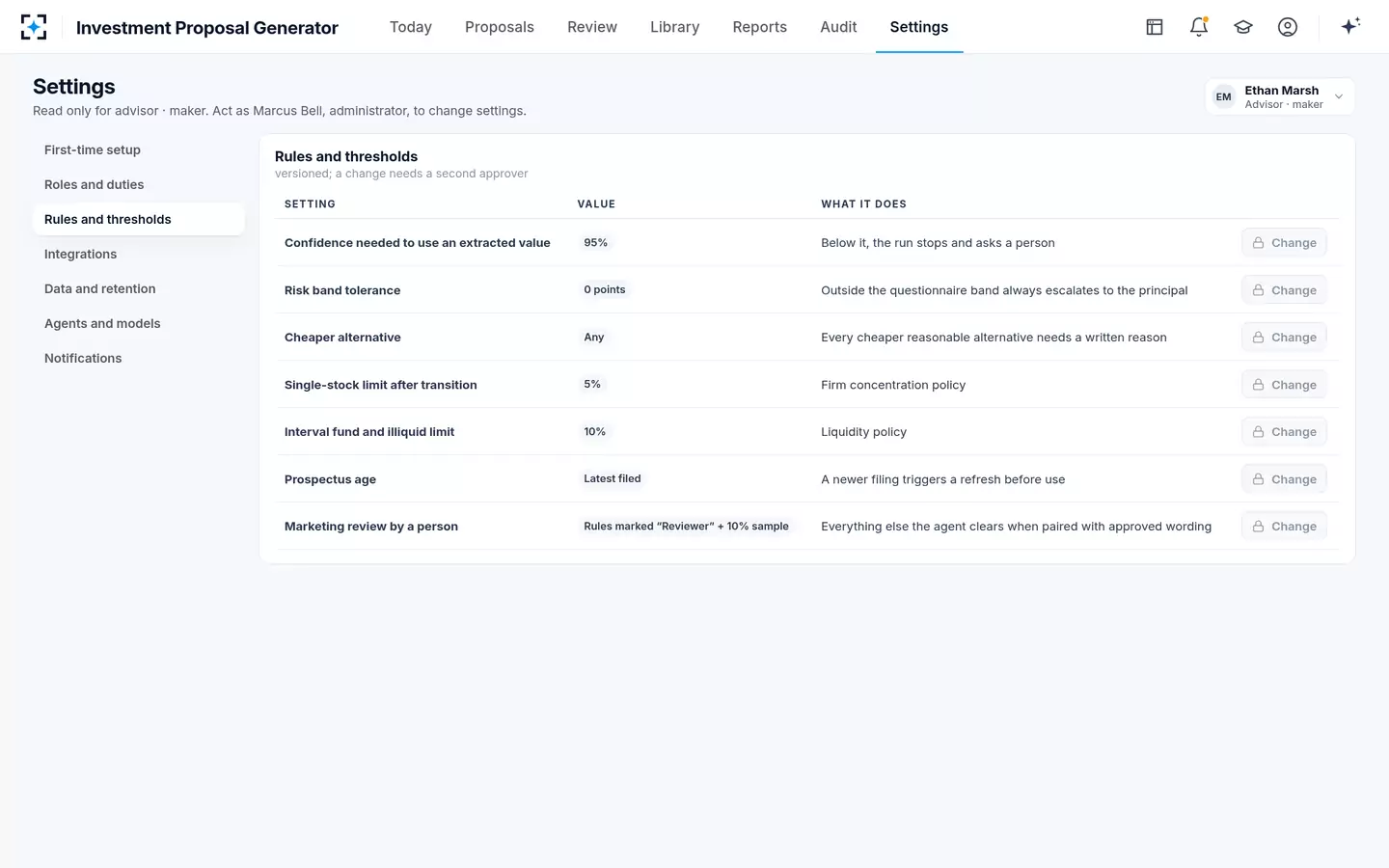Click the graduation cap learning icon
Screen dimensions: 1389x868
point(1243,27)
